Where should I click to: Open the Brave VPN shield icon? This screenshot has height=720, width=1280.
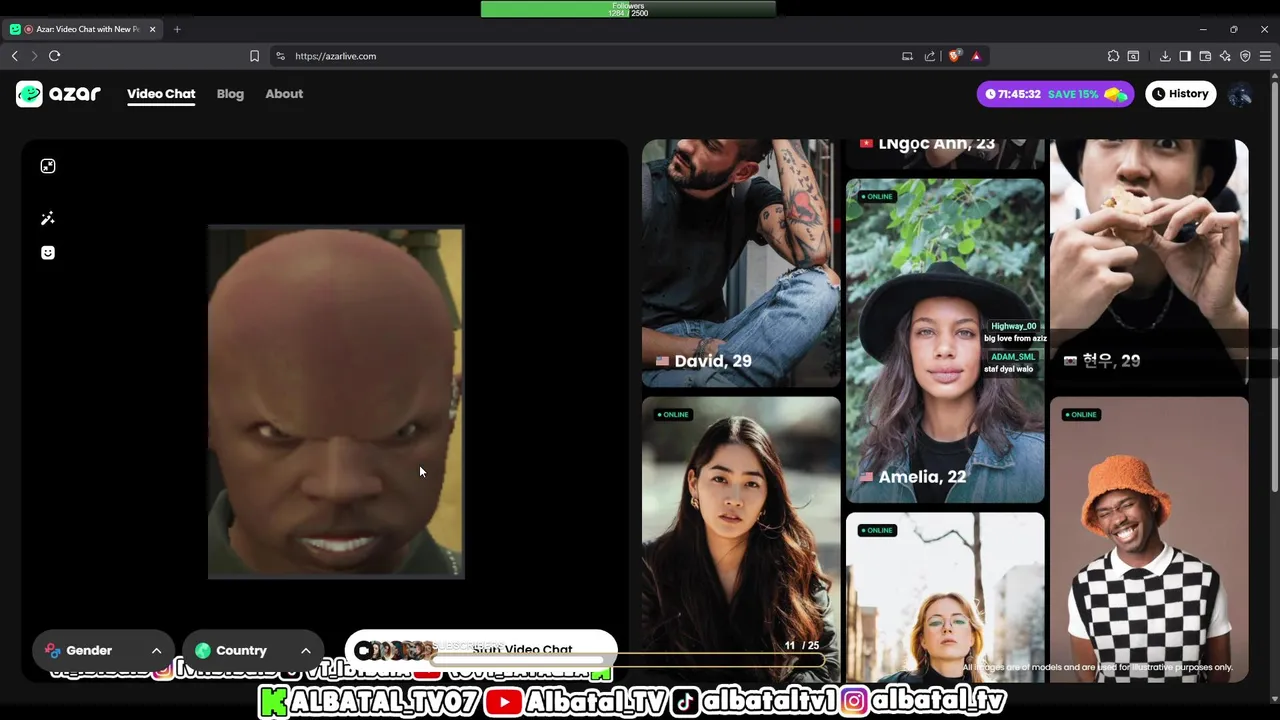point(1245,56)
